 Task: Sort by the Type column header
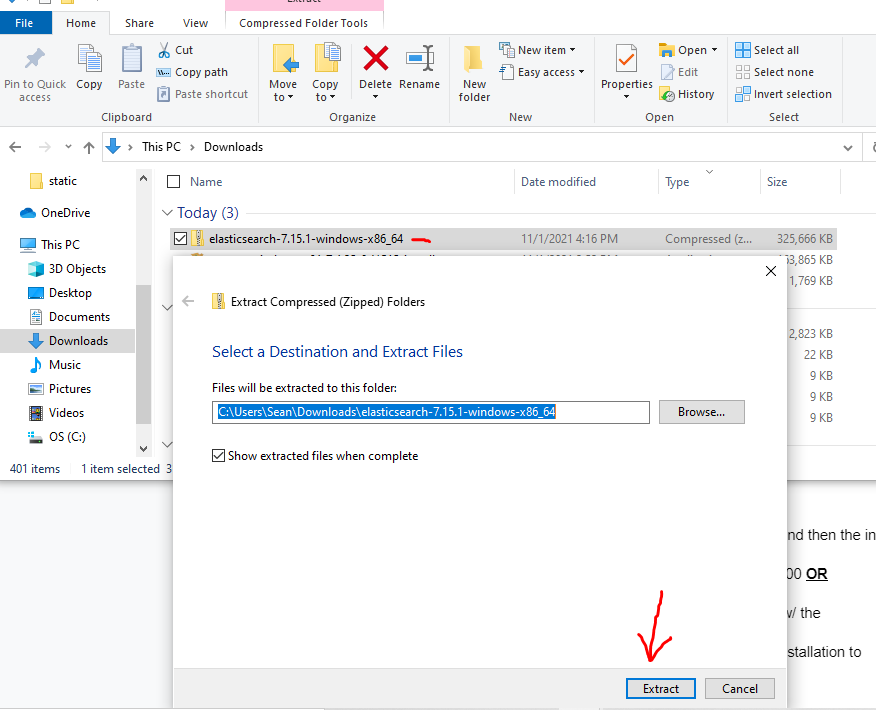[677, 182]
